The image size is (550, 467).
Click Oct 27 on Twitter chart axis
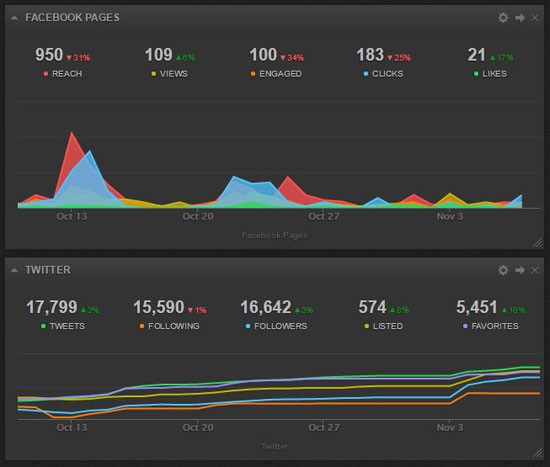point(324,427)
